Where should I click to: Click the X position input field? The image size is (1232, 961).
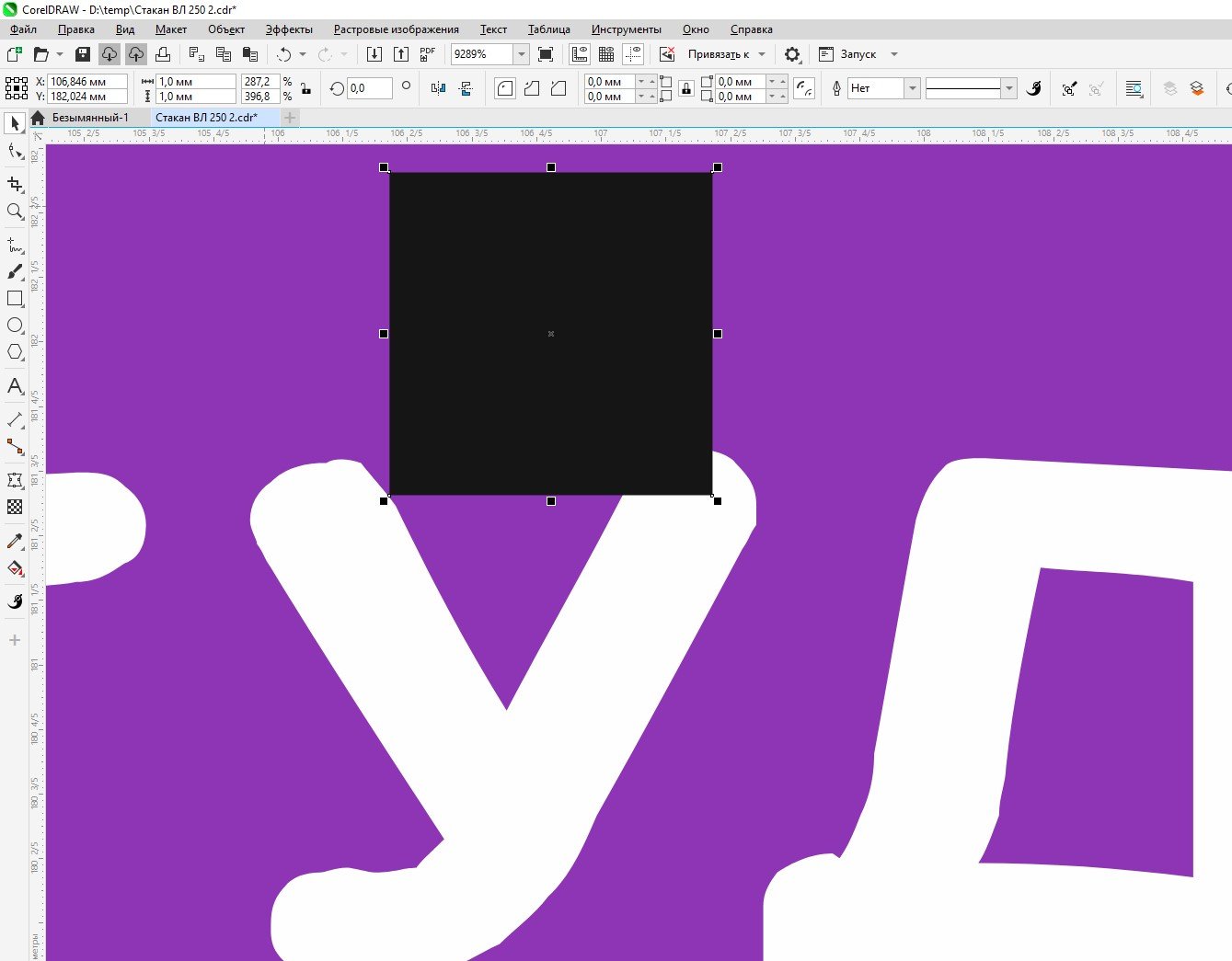point(87,82)
